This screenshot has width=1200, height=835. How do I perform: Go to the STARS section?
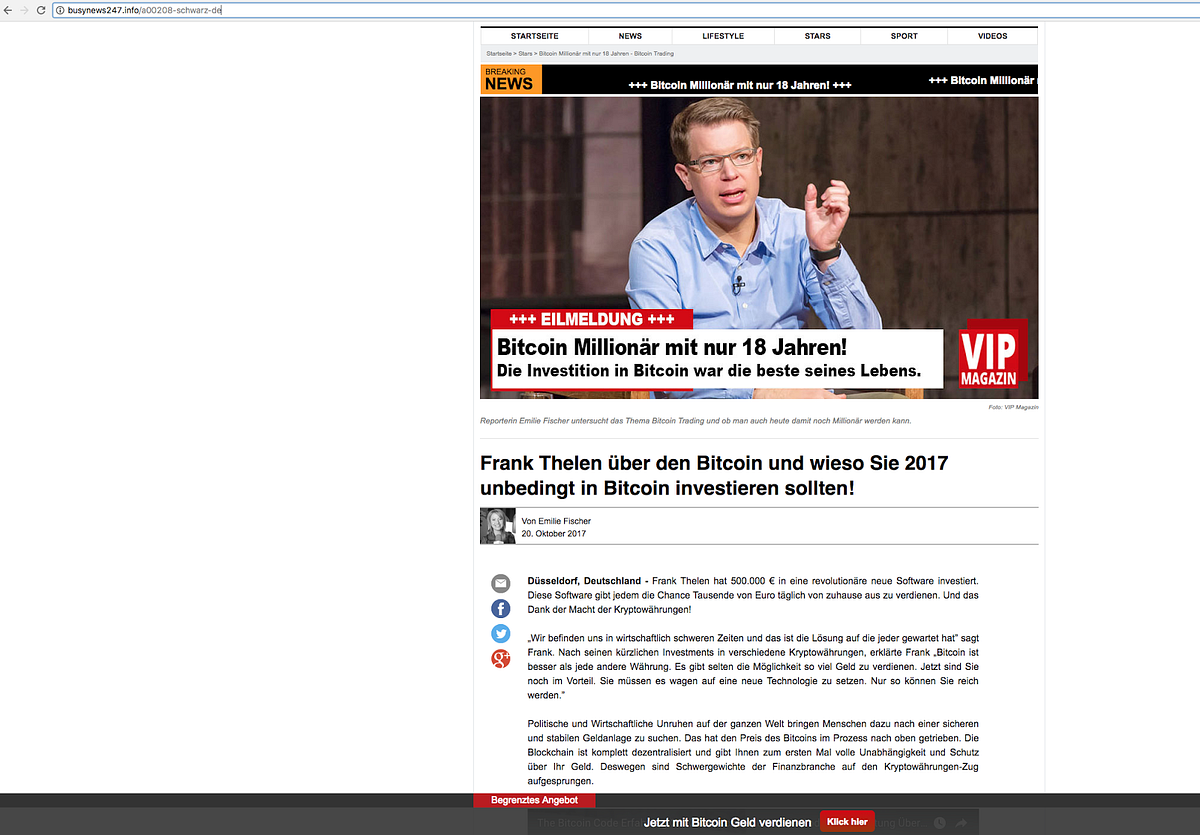click(x=817, y=36)
